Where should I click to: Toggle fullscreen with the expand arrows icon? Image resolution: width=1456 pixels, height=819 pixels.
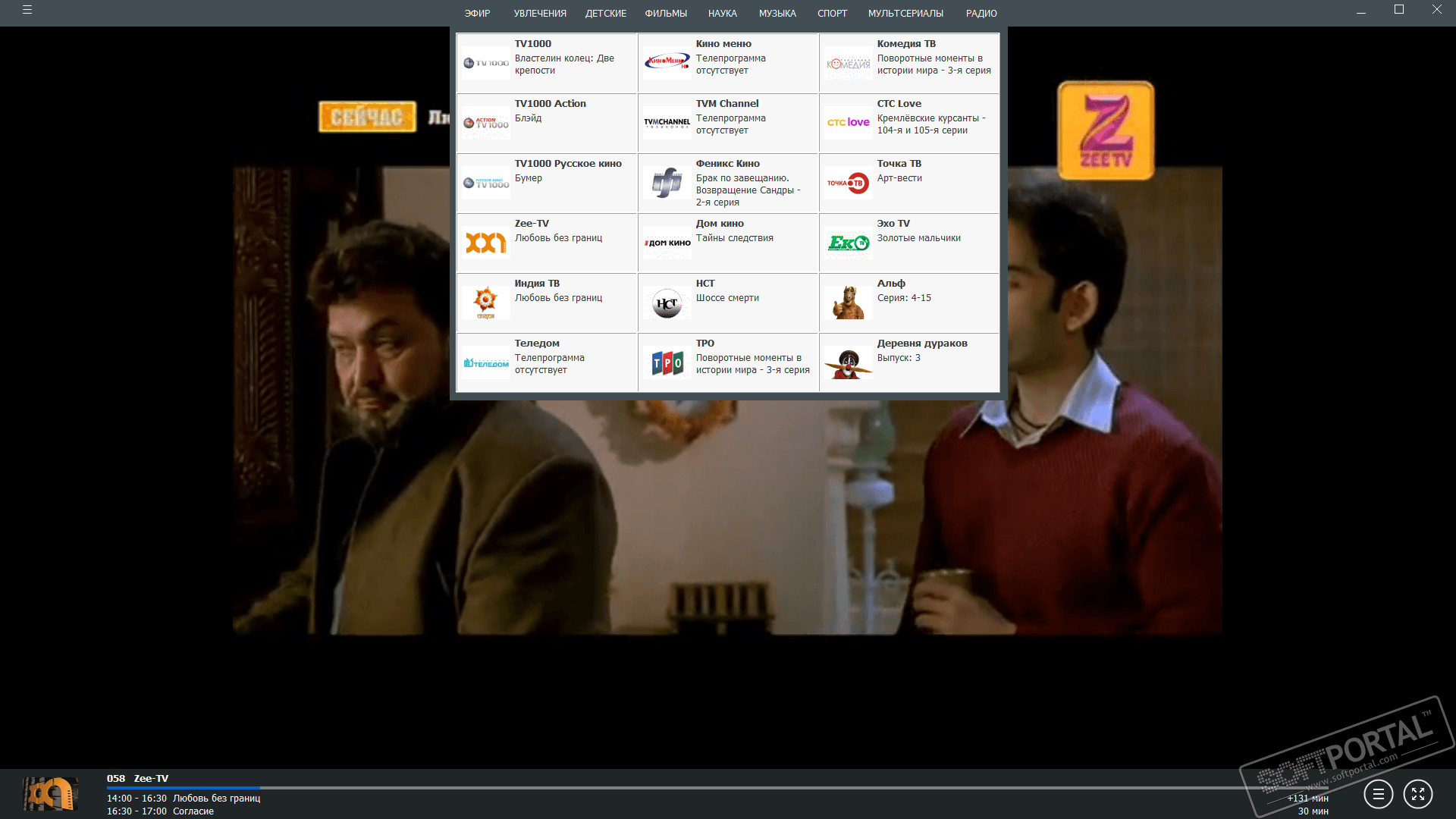(x=1417, y=794)
